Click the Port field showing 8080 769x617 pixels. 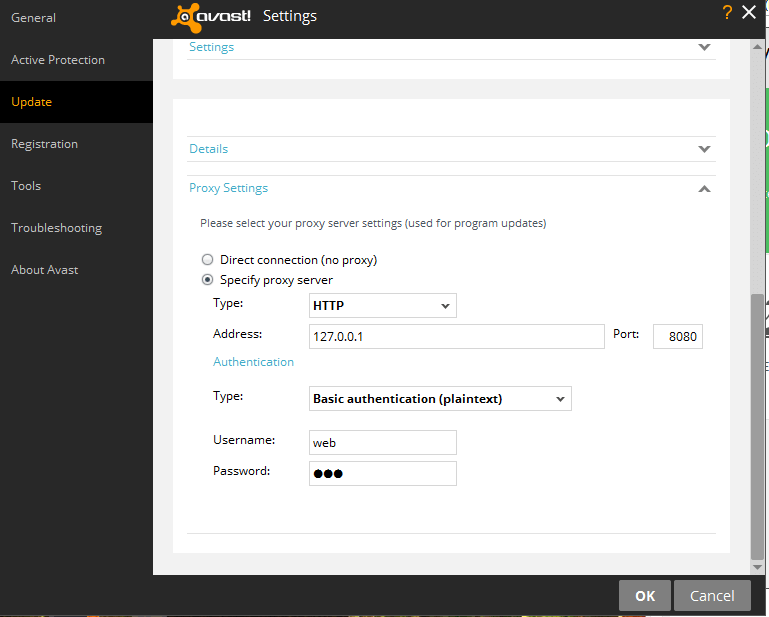[x=678, y=336]
